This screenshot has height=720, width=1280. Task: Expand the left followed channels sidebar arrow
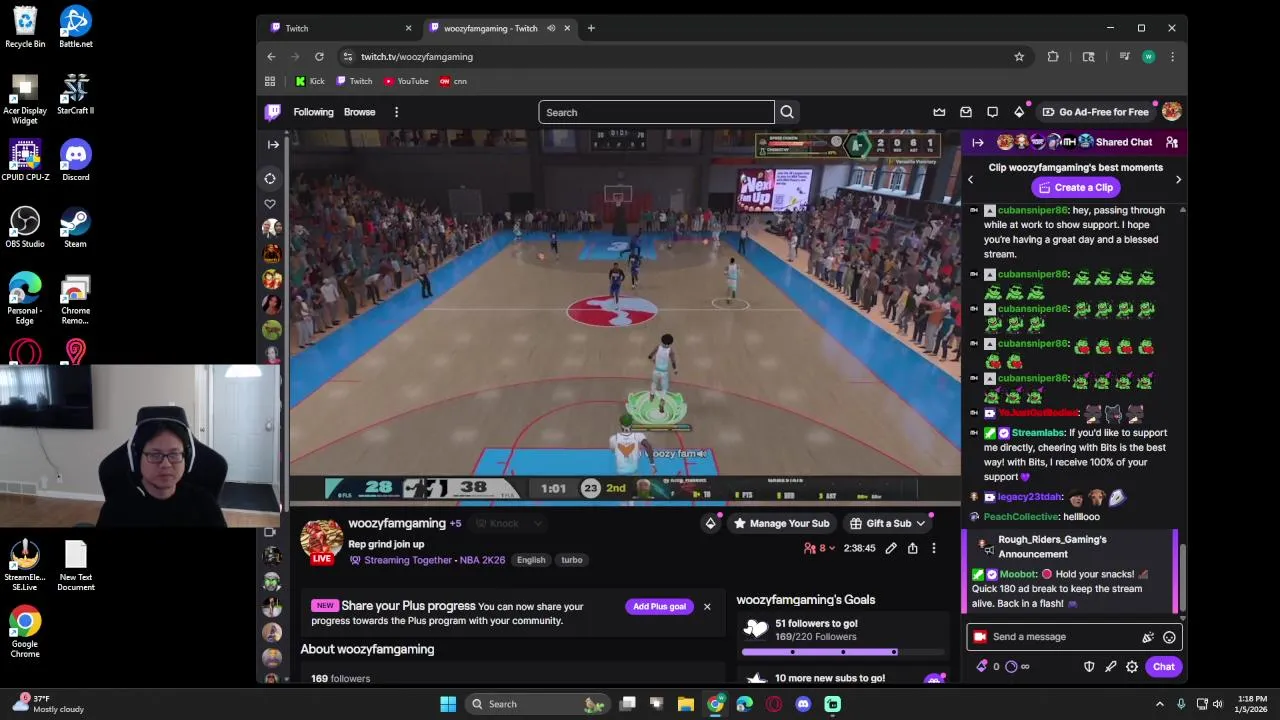point(273,144)
